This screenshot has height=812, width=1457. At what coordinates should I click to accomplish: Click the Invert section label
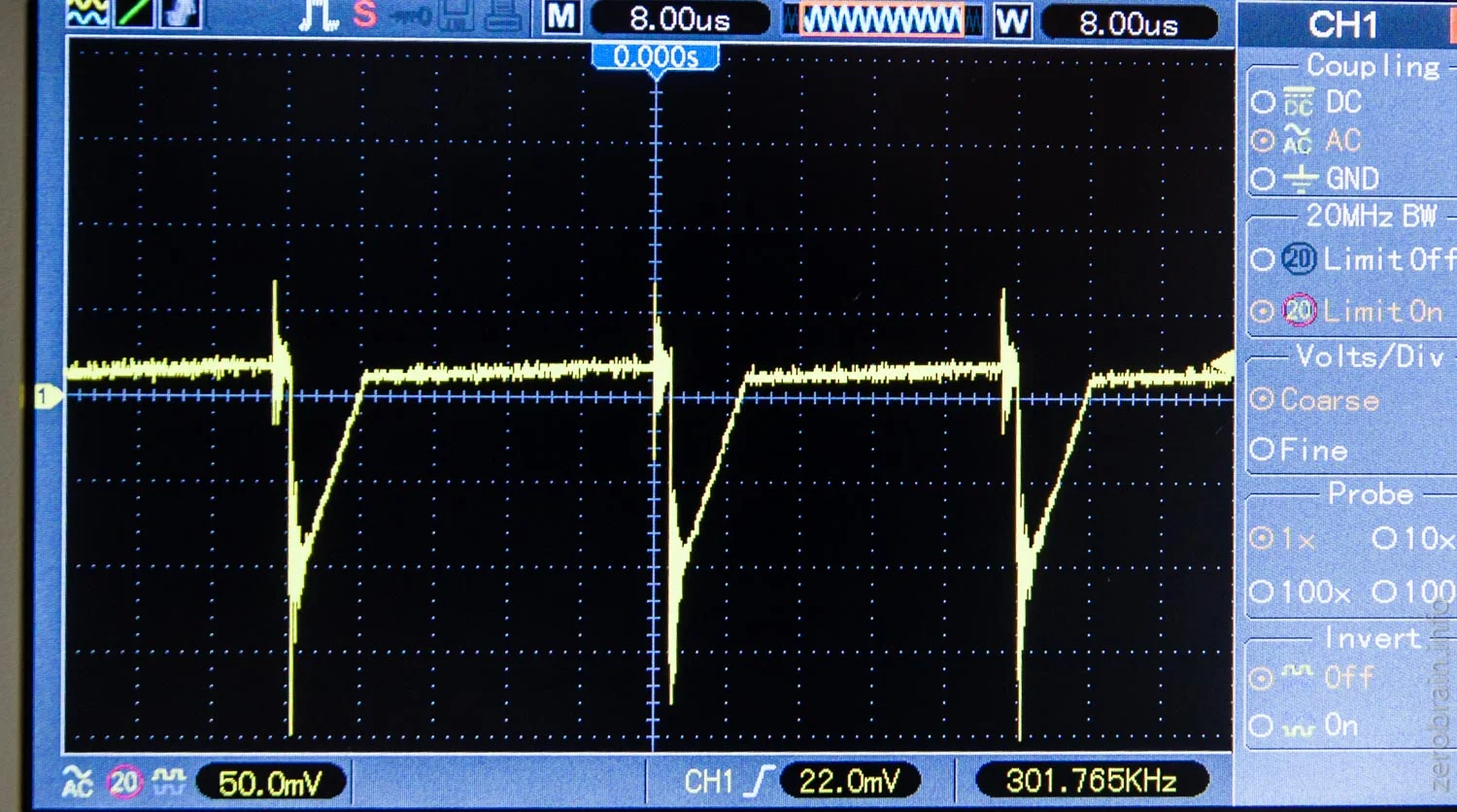1372,638
